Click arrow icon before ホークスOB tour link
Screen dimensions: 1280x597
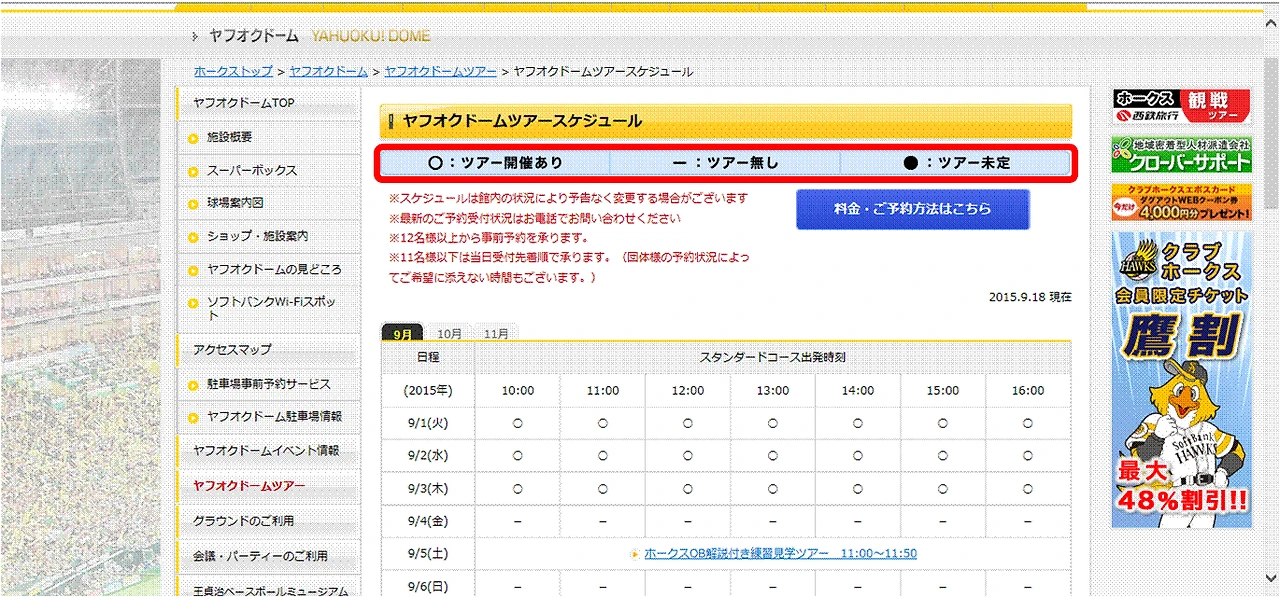pos(635,554)
